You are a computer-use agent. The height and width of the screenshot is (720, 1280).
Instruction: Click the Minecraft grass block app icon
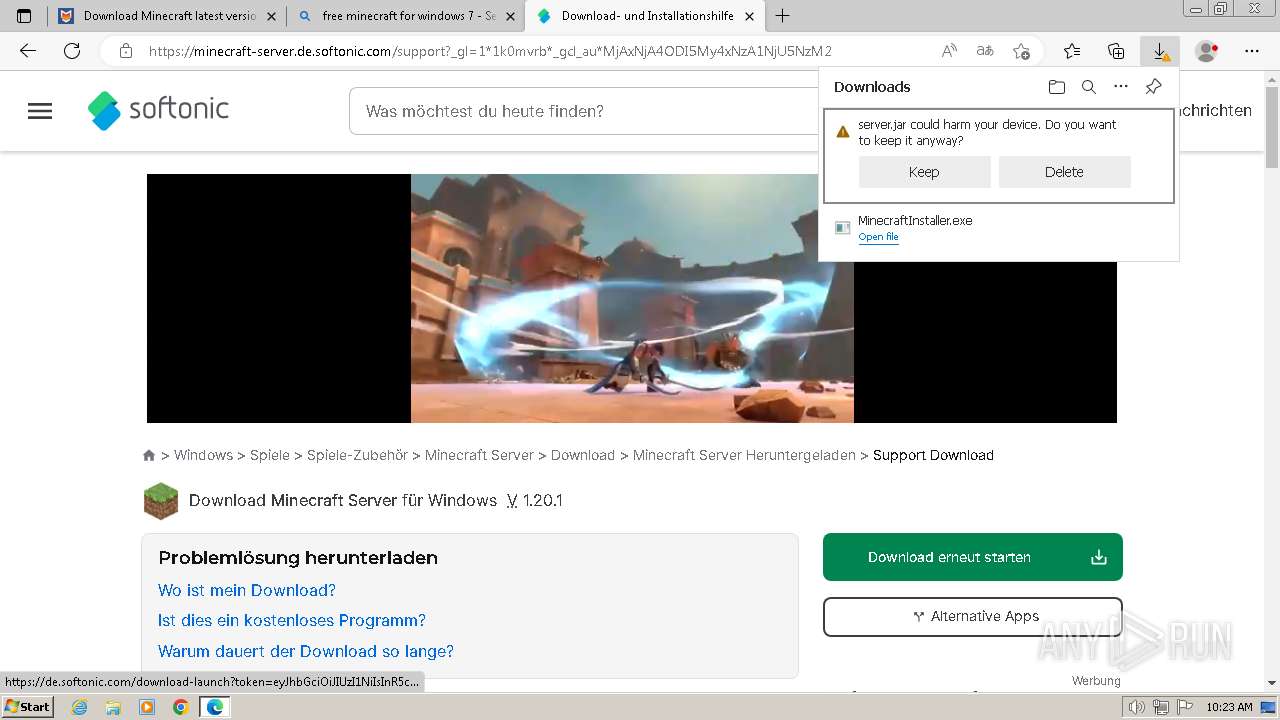pos(161,501)
